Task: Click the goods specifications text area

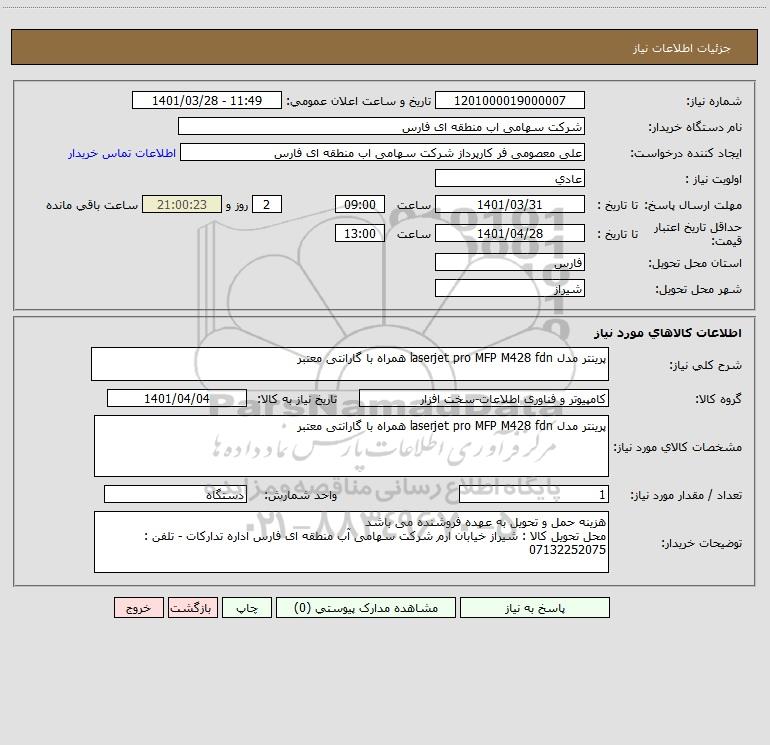Action: coord(351,446)
